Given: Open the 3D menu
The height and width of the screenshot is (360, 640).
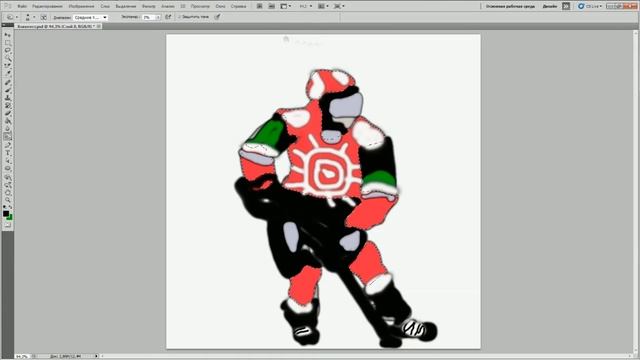Looking at the screenshot, I should pos(182,6).
